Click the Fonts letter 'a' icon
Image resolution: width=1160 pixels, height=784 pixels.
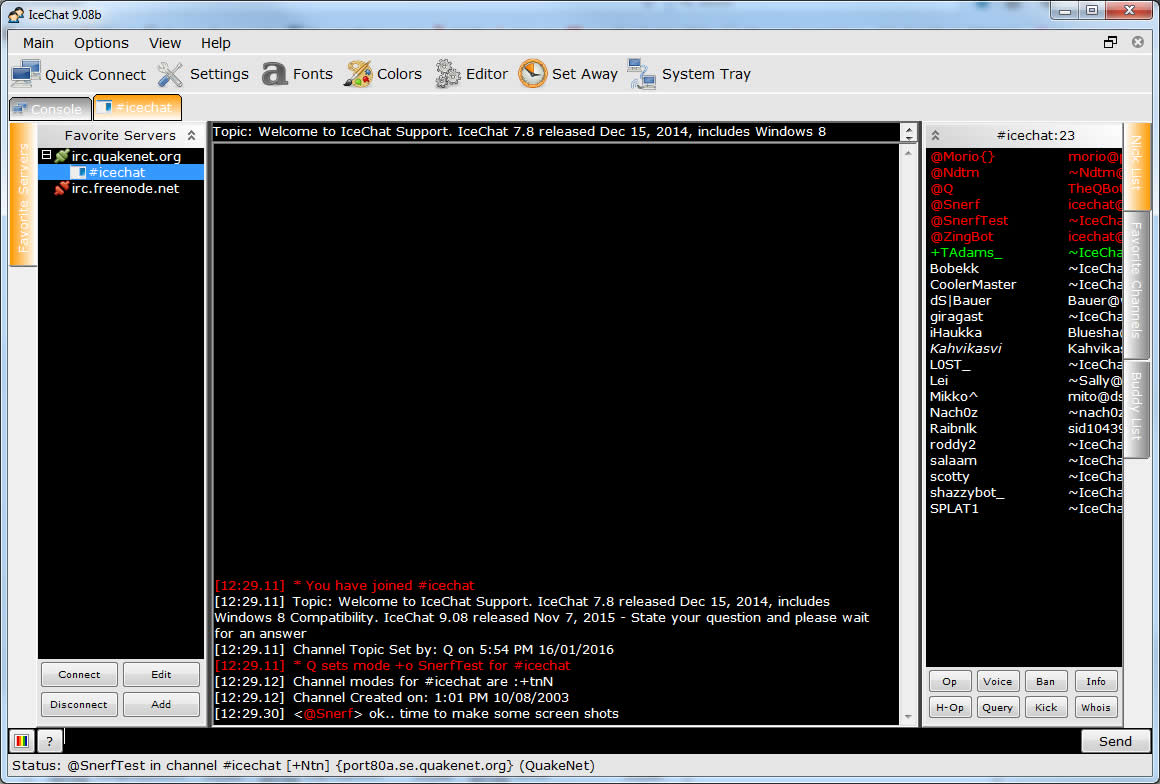(x=274, y=74)
